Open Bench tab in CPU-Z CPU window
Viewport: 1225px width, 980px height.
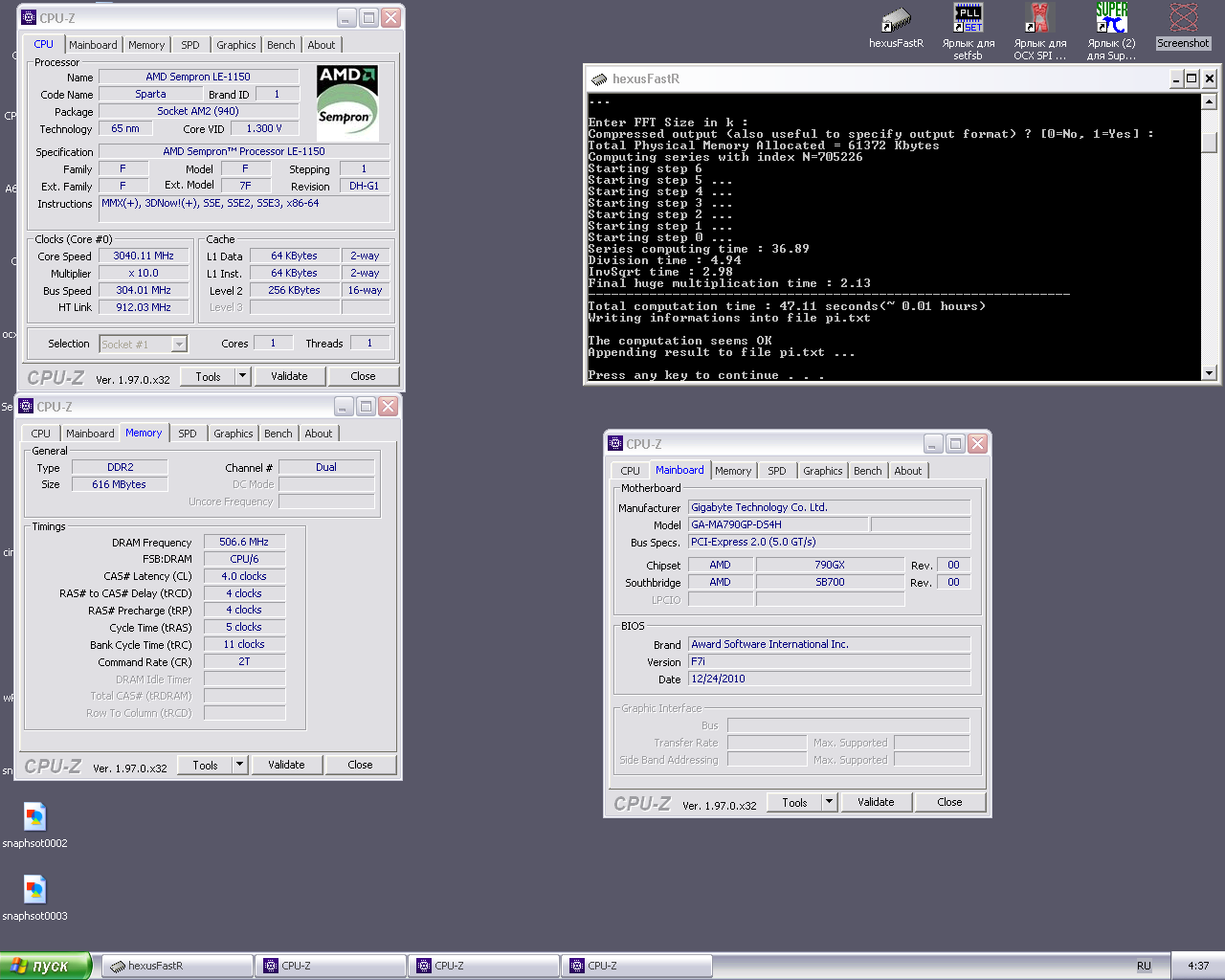coord(281,45)
